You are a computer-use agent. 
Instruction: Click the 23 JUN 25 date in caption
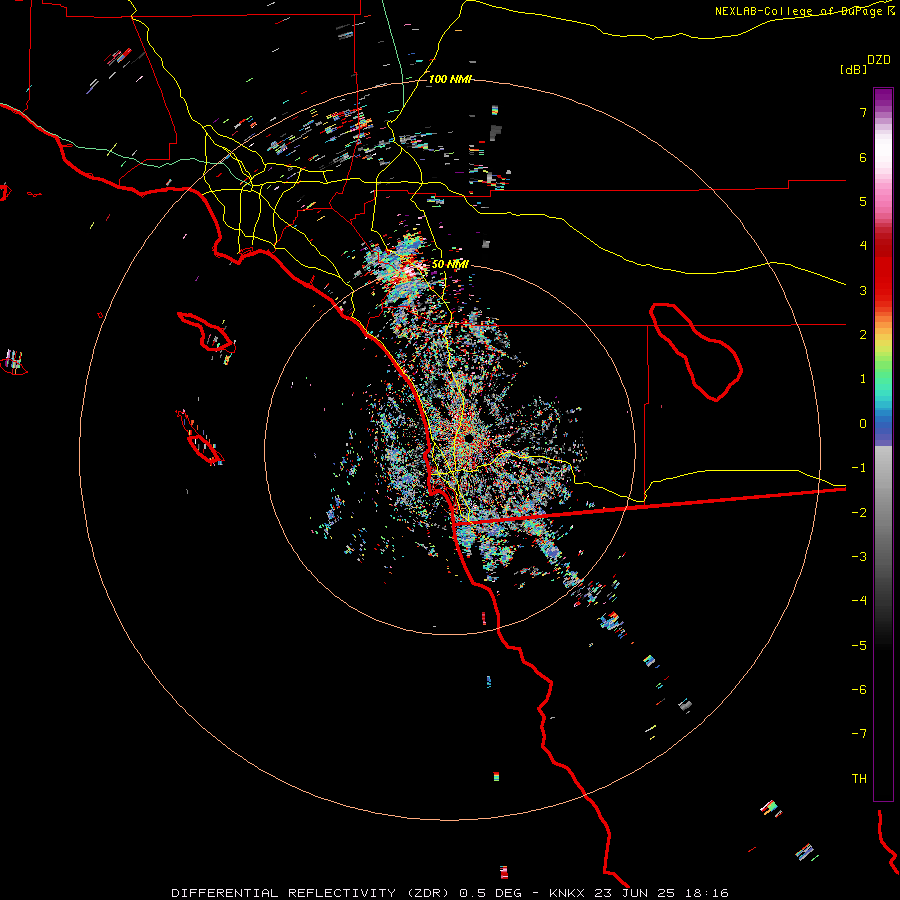[634, 893]
